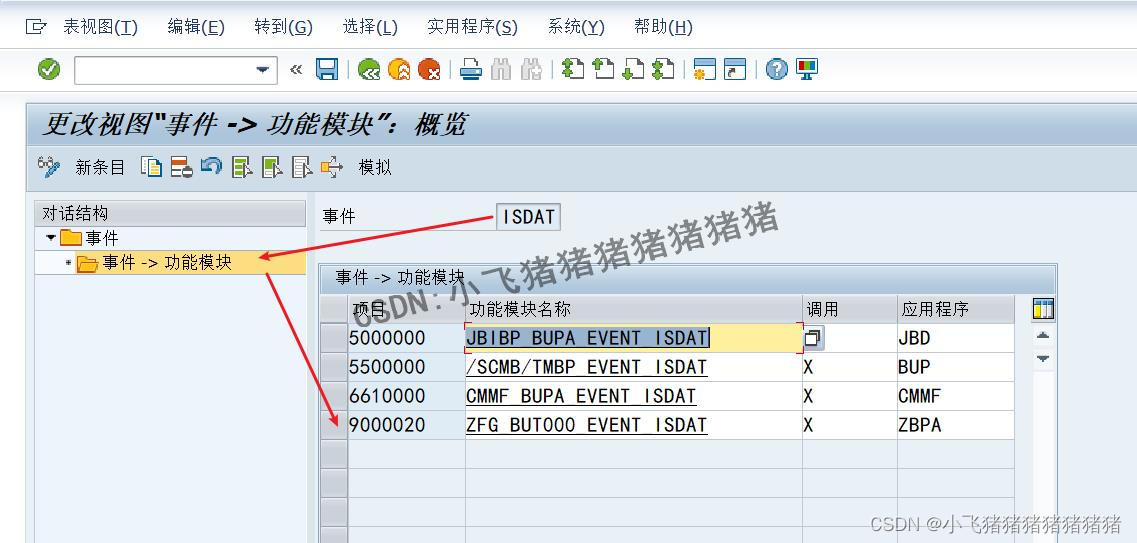Click the table scroll down arrow
The height and width of the screenshot is (543, 1137).
(1043, 358)
